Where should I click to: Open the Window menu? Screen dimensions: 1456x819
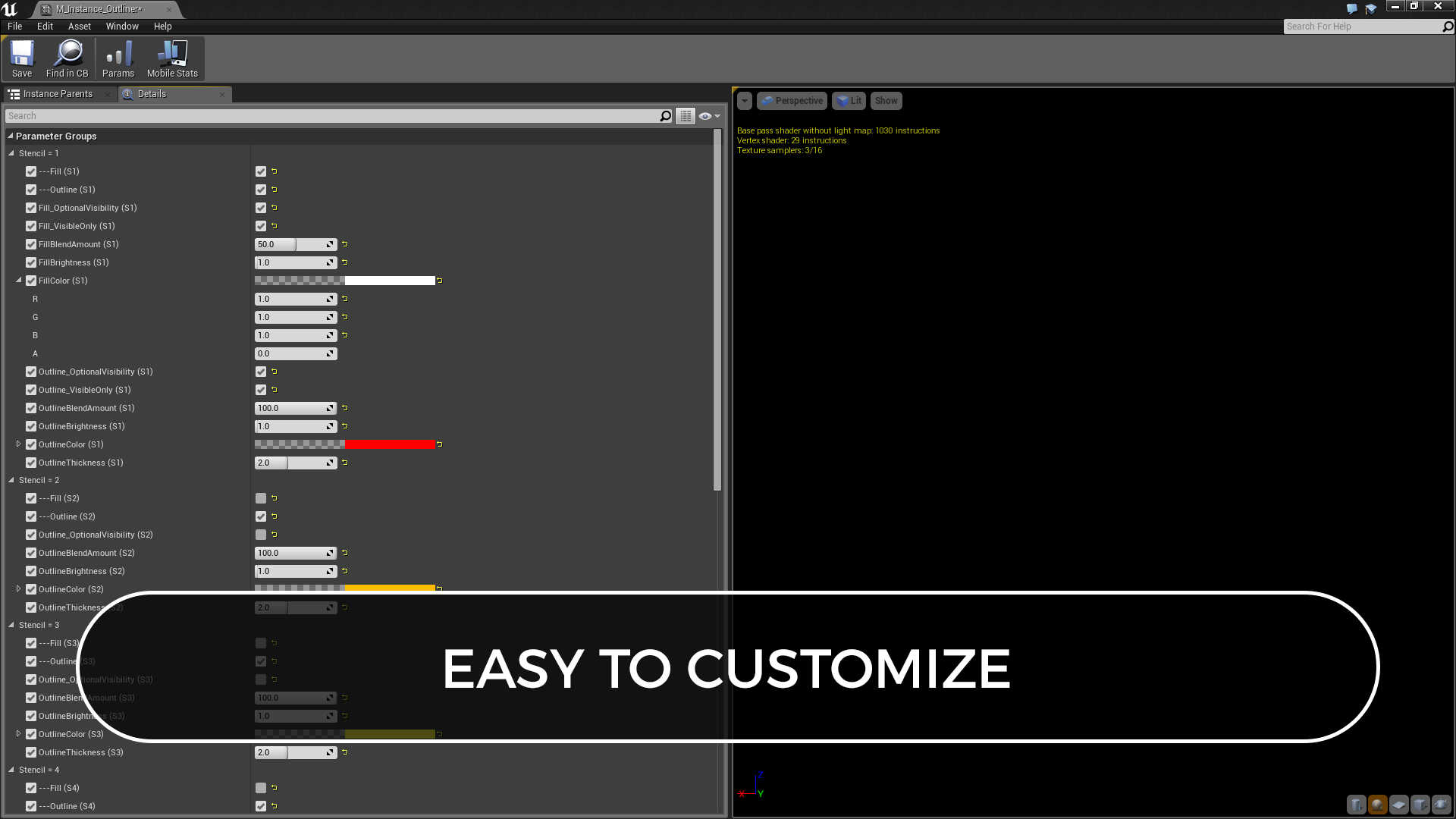coord(122,27)
